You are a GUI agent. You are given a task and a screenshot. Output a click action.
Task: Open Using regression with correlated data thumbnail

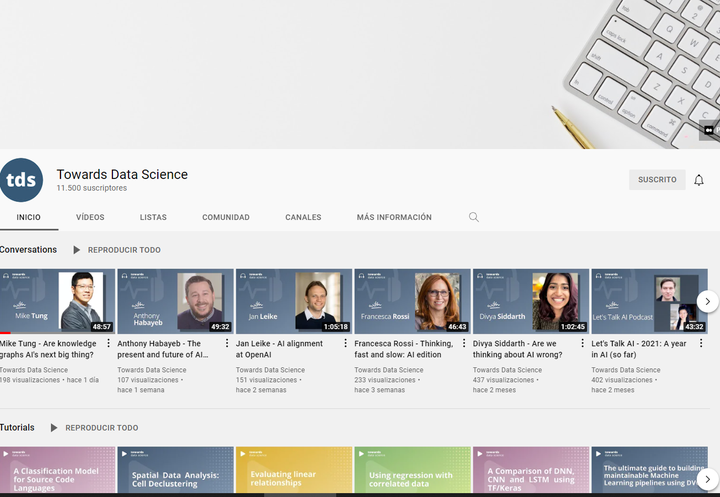[412, 470]
